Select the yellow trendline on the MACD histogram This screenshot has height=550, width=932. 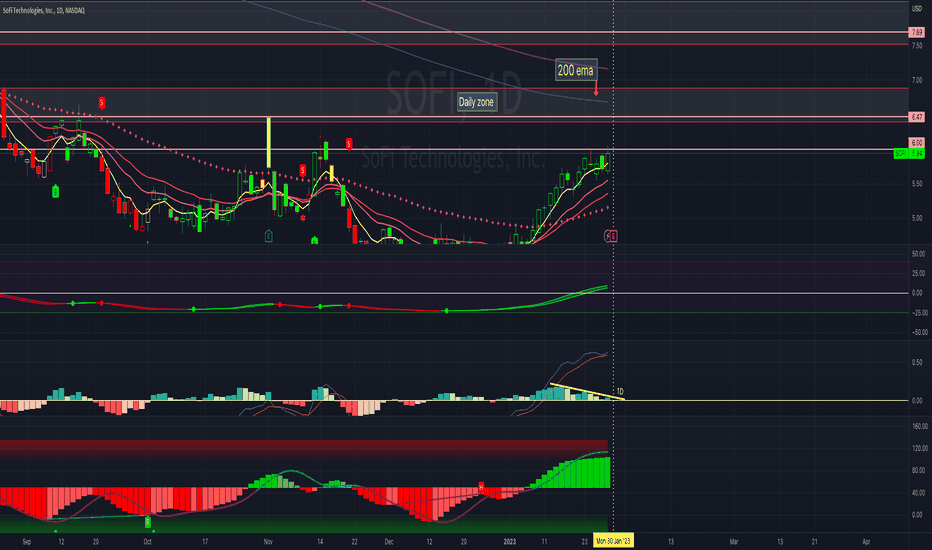587,392
